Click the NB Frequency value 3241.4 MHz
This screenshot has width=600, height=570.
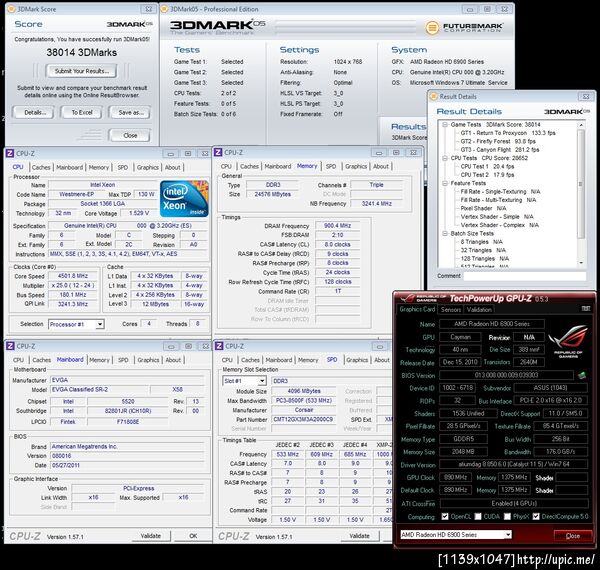[x=377, y=204]
